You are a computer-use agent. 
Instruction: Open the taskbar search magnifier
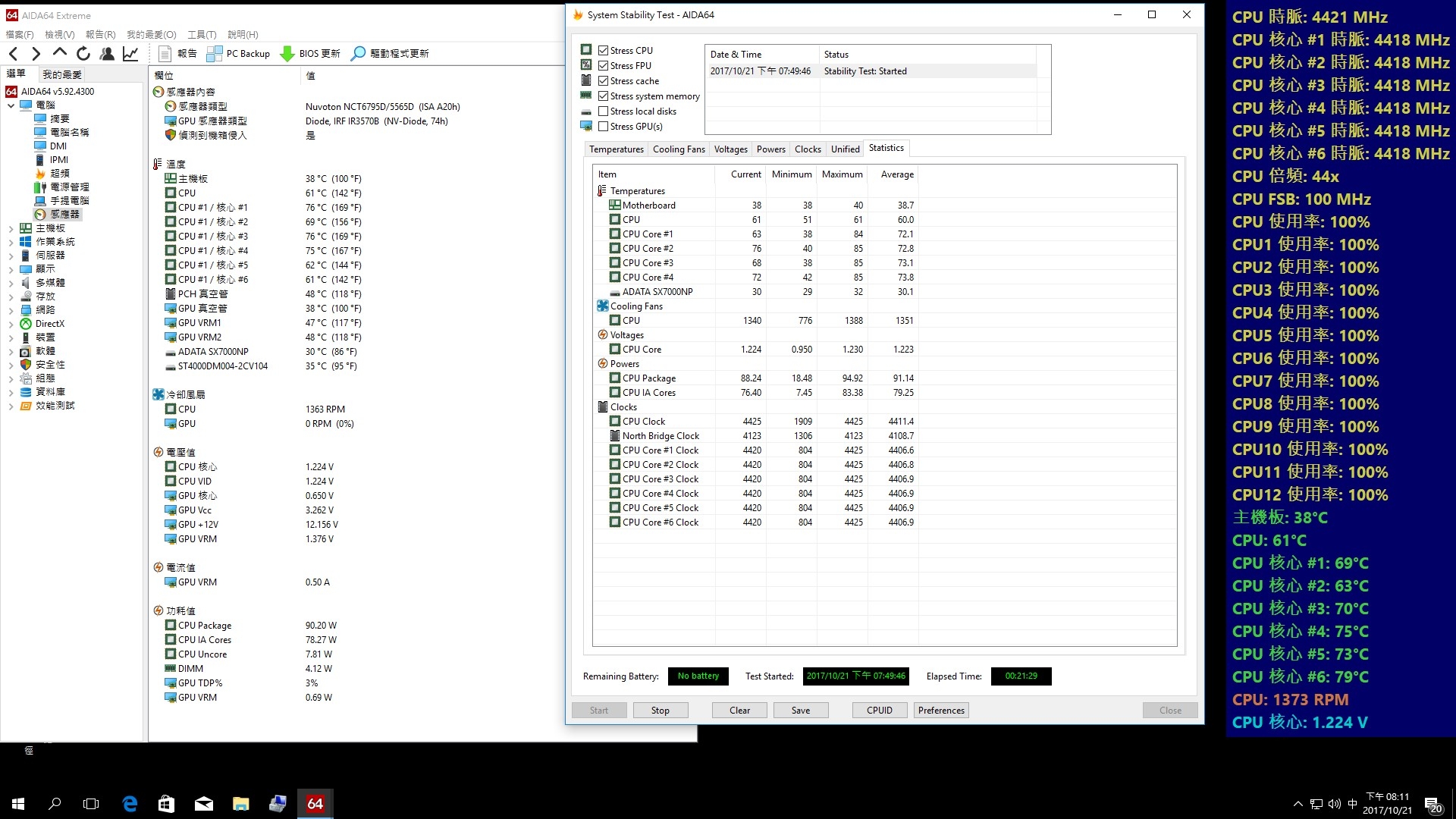tap(55, 803)
